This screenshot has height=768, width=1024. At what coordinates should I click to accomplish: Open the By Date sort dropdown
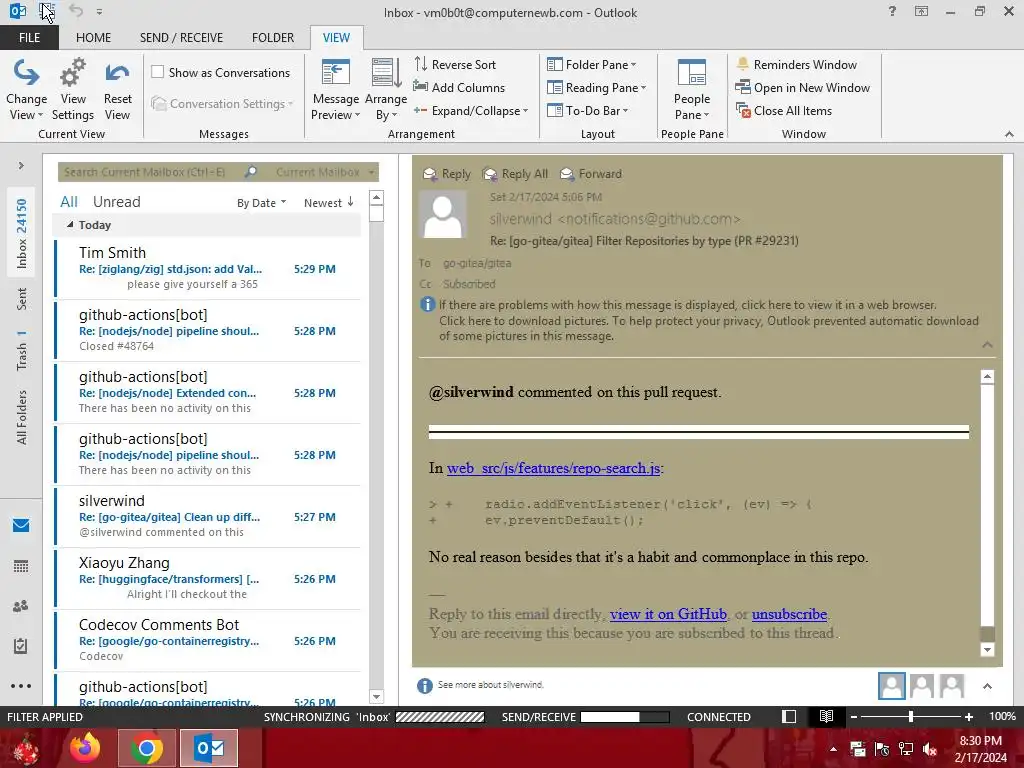261,203
